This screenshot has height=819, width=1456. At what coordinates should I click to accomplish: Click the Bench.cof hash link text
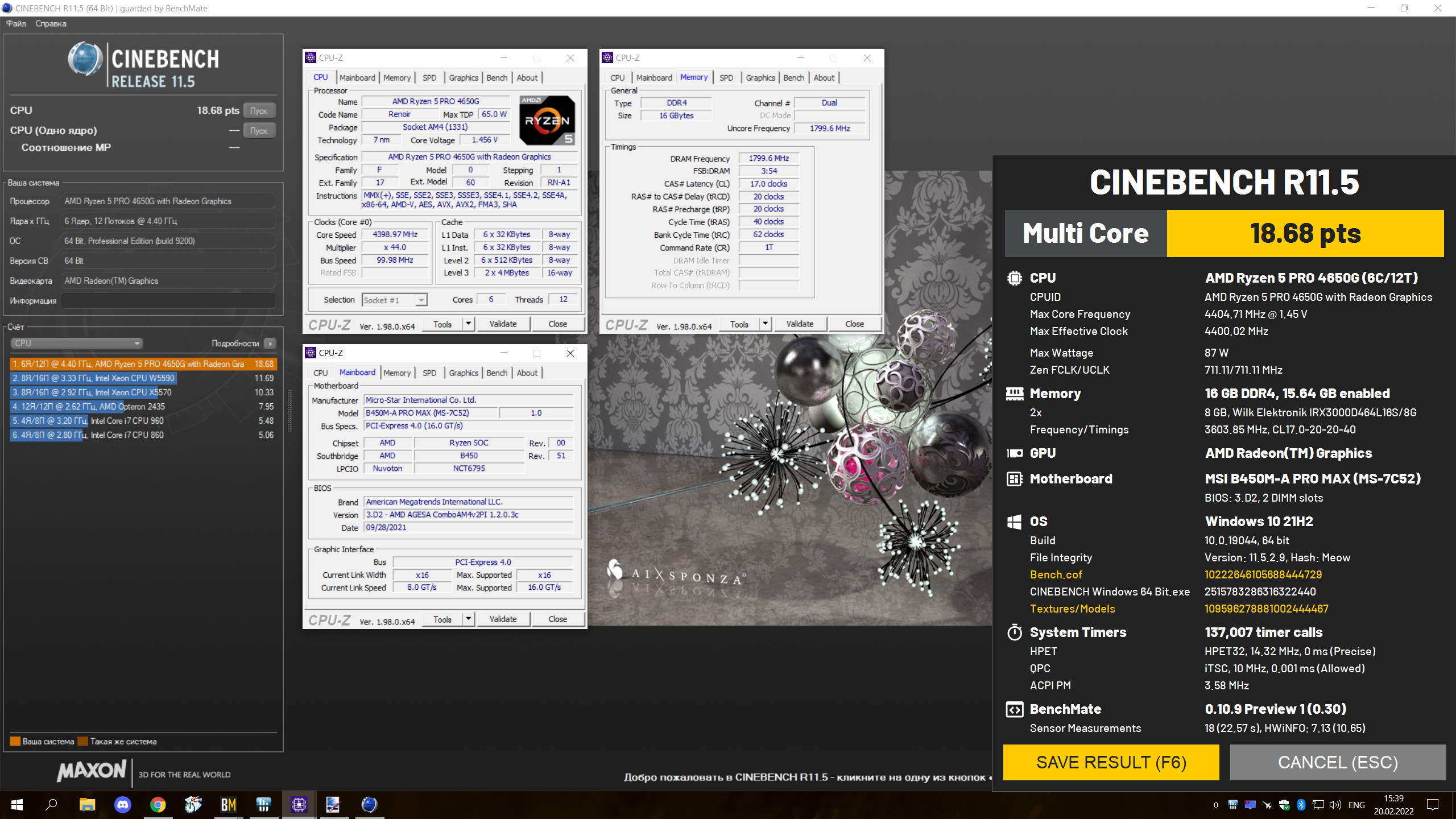1263,574
